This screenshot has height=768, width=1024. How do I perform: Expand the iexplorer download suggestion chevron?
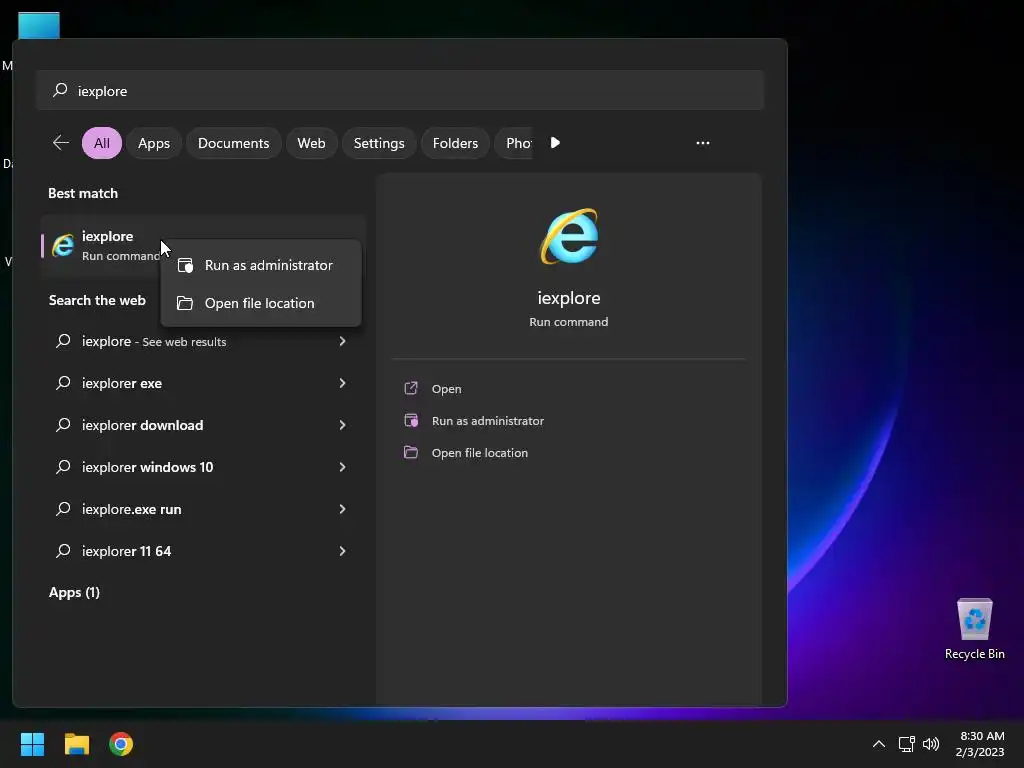click(x=342, y=424)
